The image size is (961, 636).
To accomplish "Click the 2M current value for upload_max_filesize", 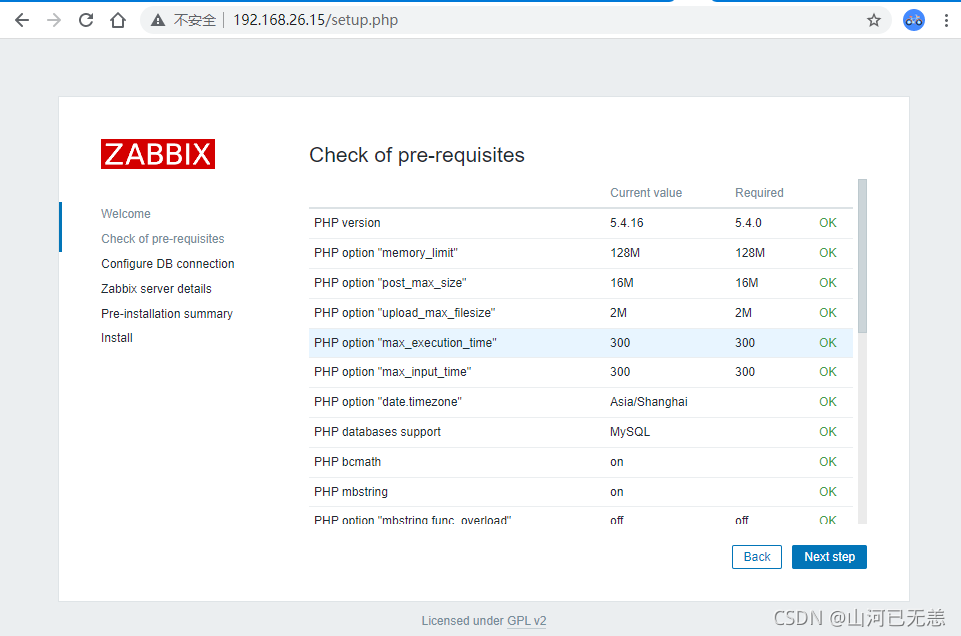I will coord(618,312).
